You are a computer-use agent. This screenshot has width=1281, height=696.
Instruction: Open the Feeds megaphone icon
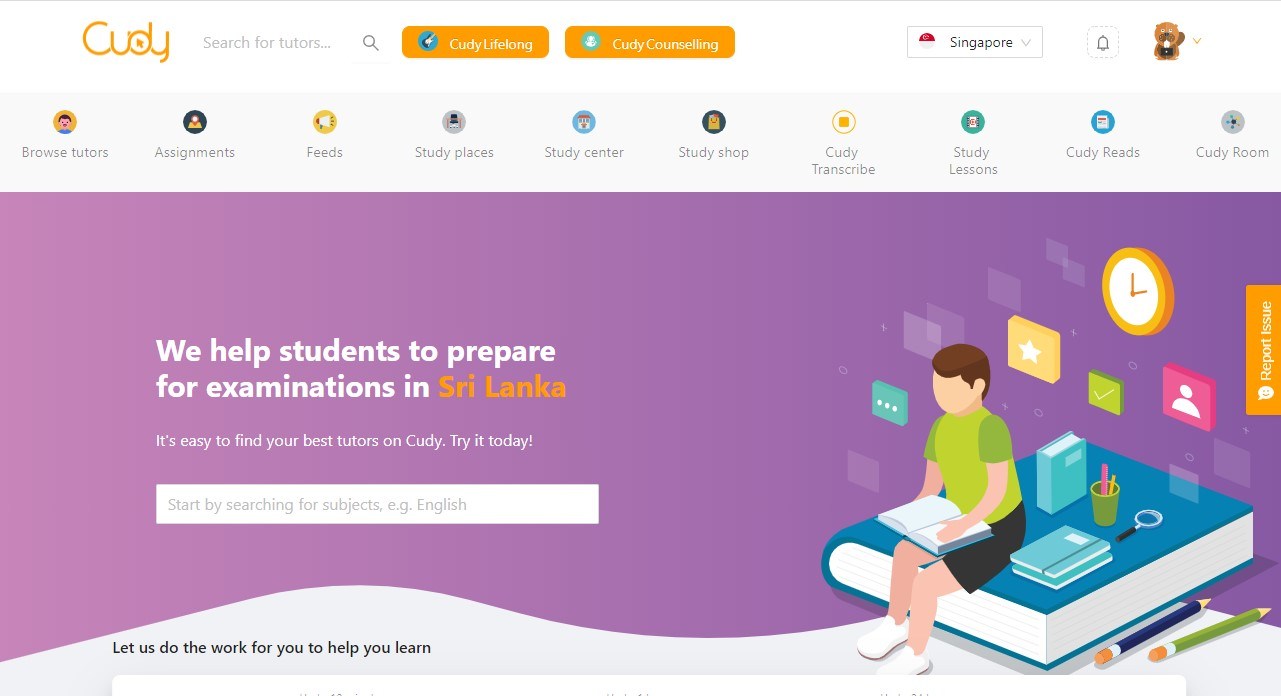(325, 122)
